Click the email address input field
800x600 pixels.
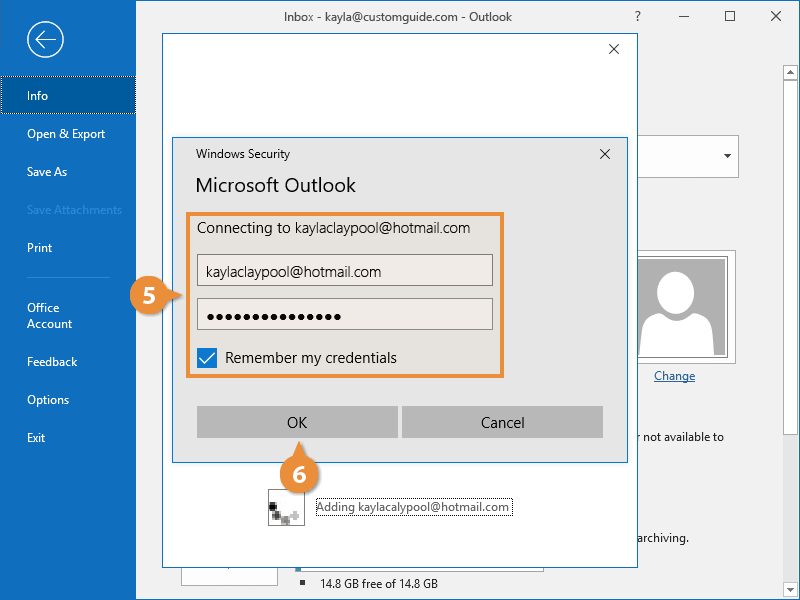[345, 270]
